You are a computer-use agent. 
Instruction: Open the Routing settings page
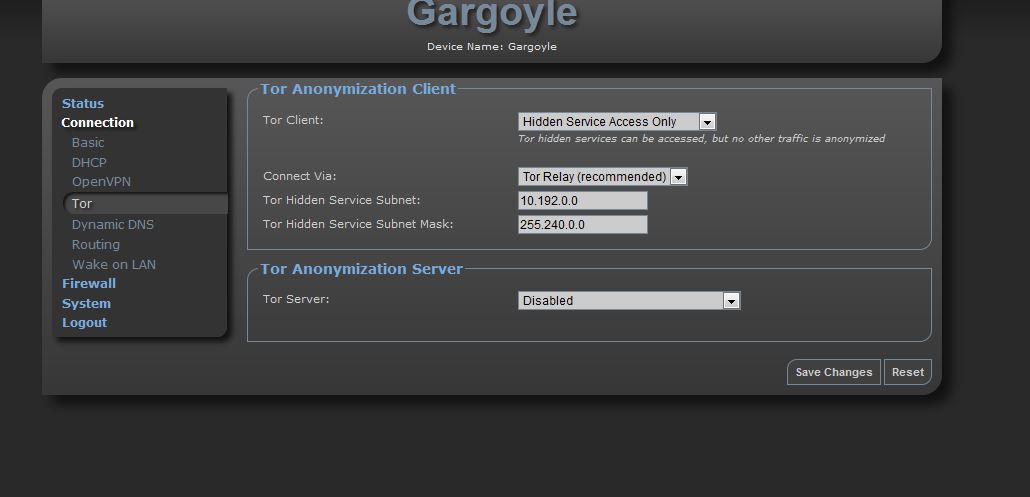96,244
